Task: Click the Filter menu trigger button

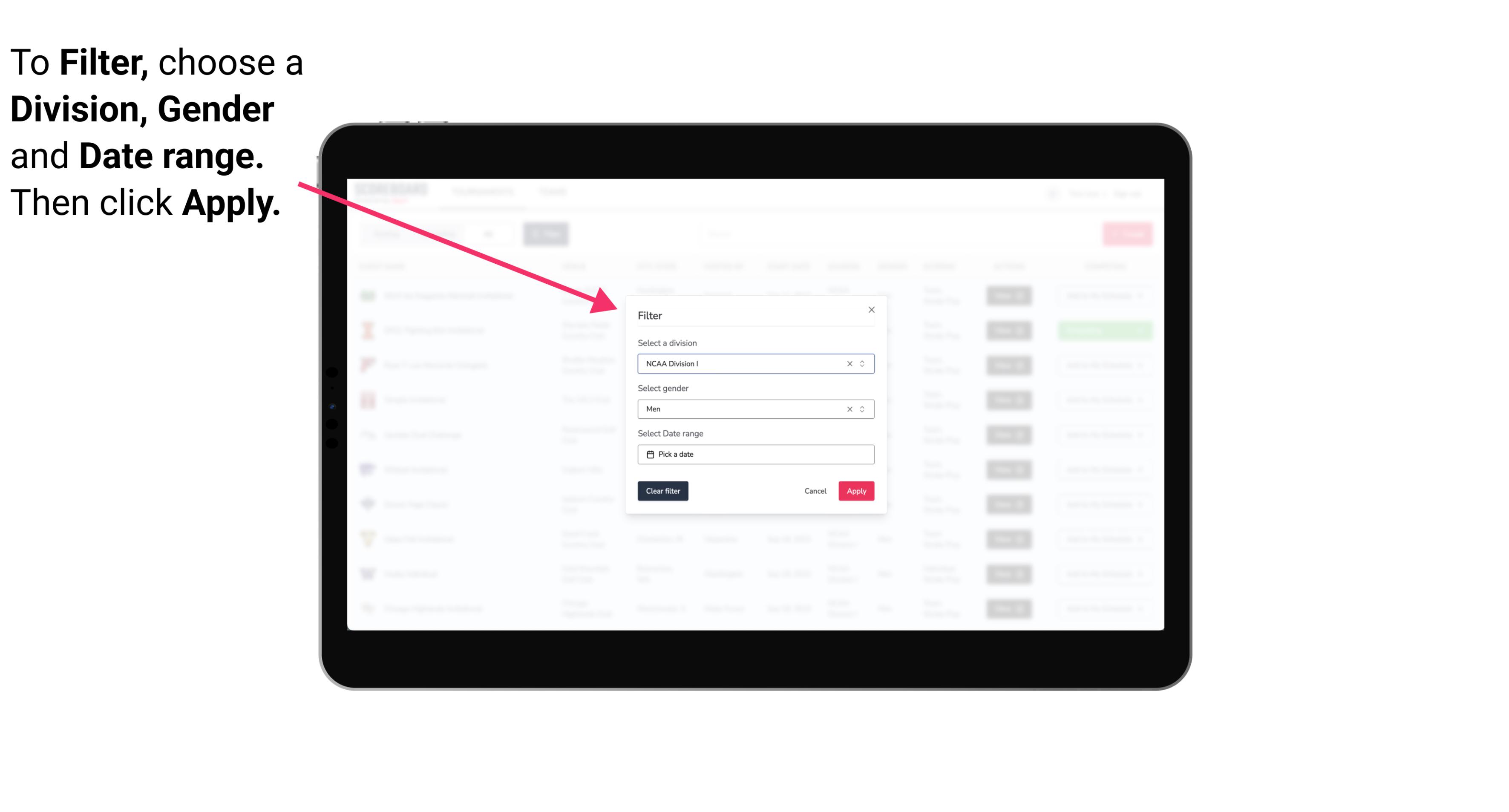Action: pos(548,234)
